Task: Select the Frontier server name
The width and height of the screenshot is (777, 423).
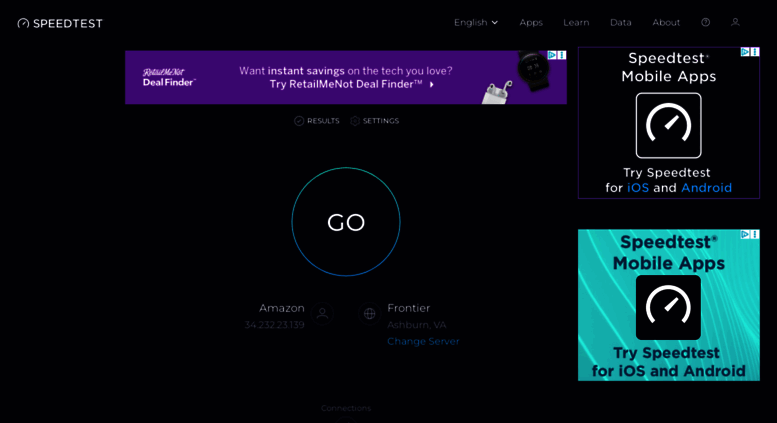Action: coord(408,308)
